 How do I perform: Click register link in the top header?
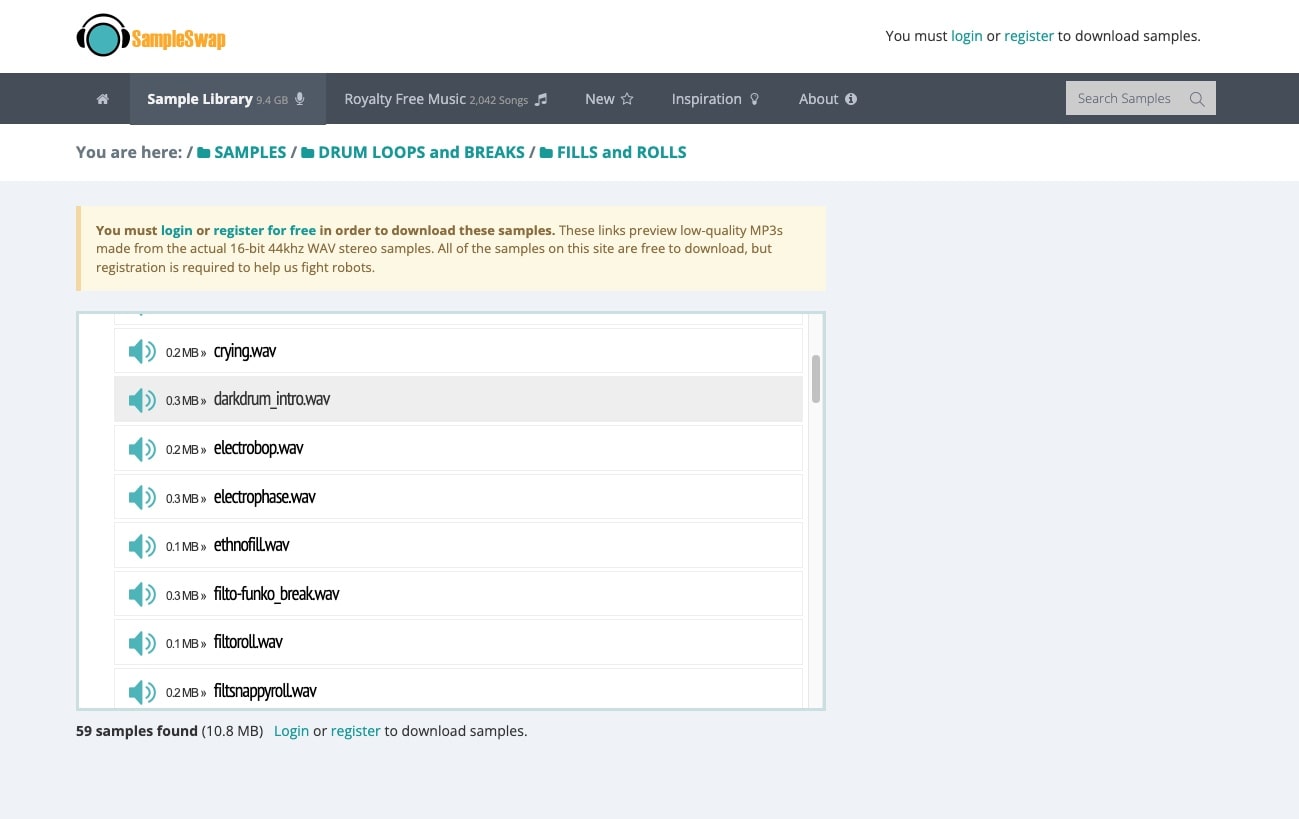1029,36
